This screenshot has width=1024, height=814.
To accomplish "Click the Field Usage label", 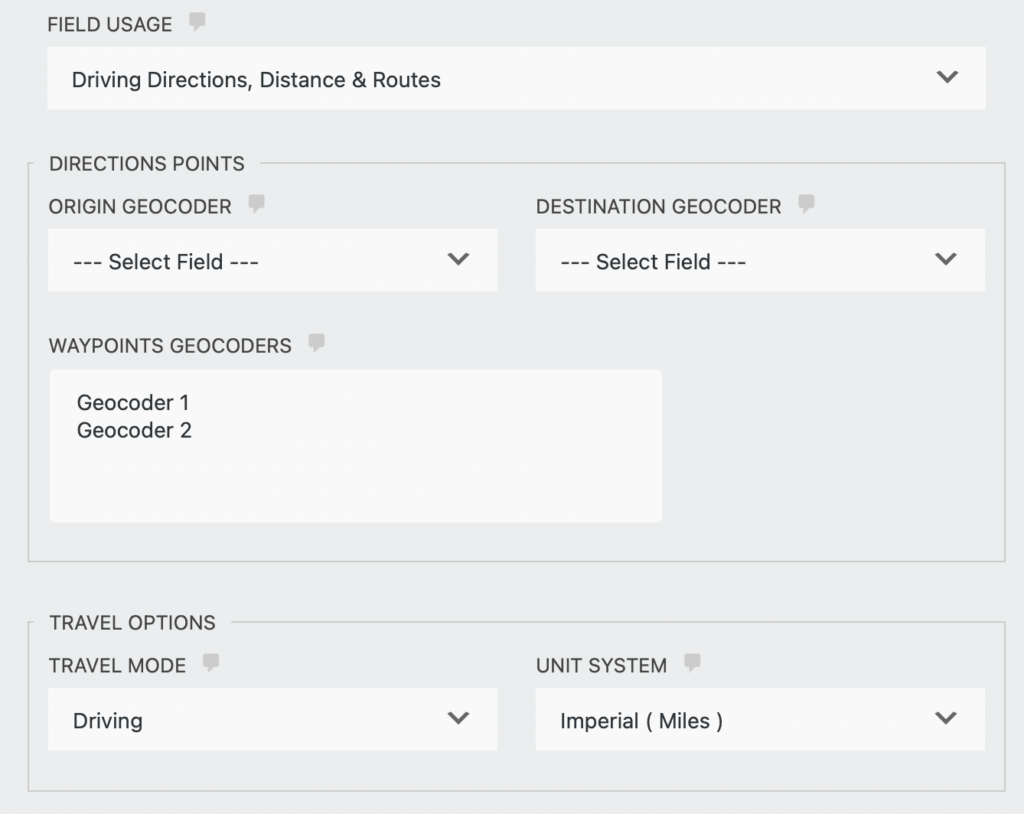I will [110, 25].
